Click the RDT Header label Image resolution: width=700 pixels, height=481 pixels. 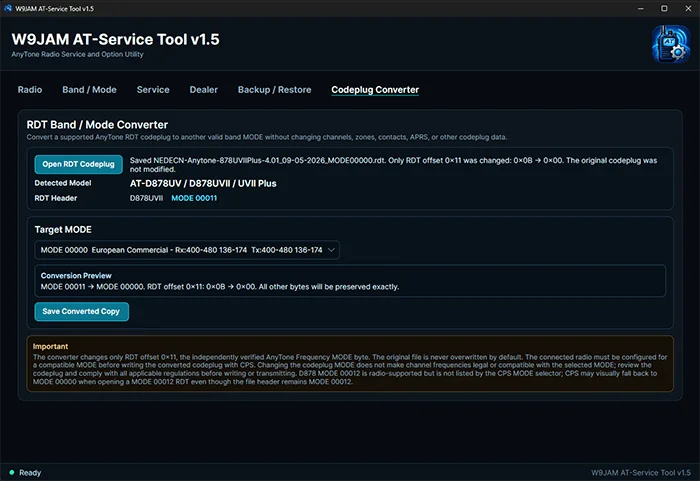click(56, 198)
